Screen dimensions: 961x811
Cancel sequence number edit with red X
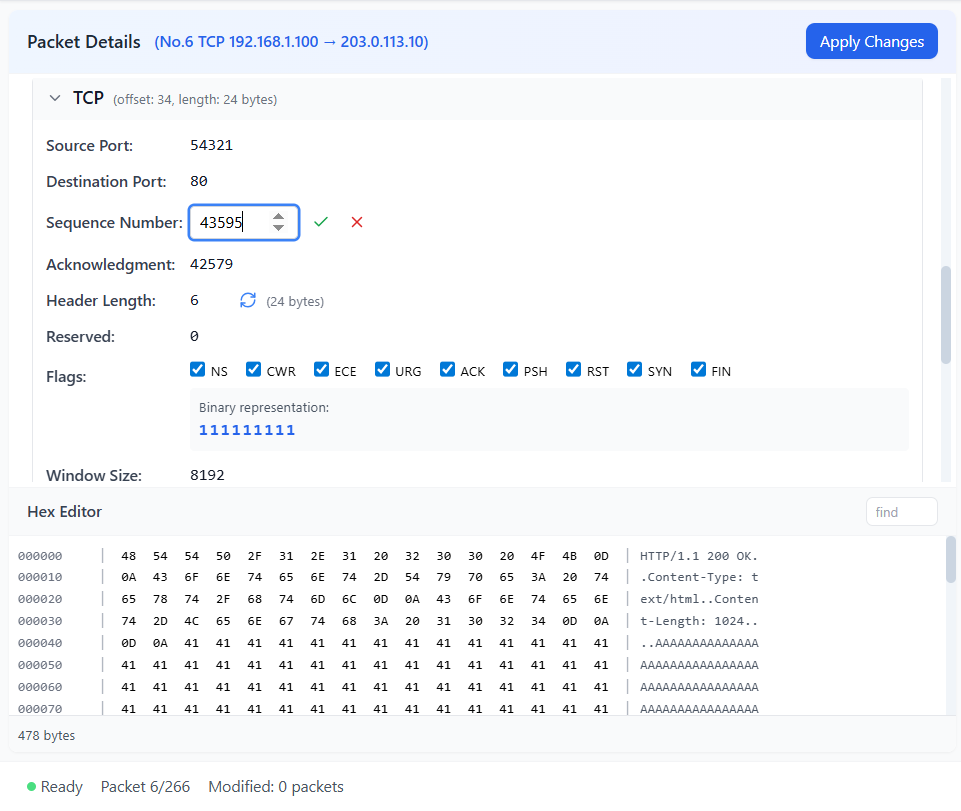[x=357, y=222]
